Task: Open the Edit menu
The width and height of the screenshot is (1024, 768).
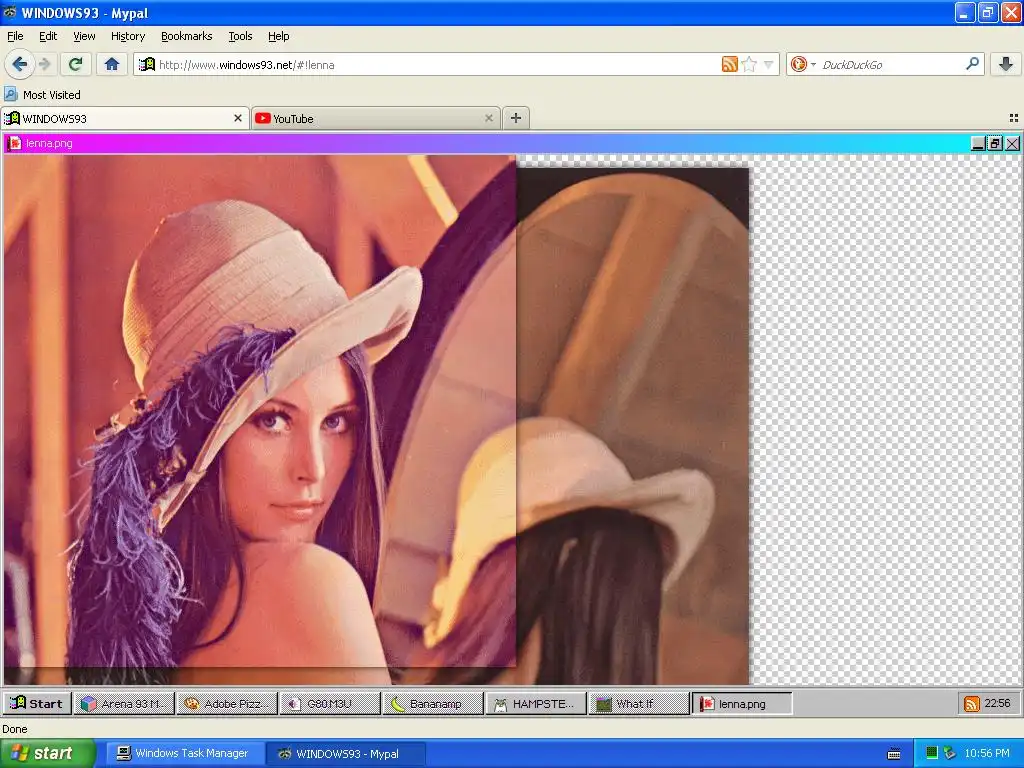Action: [x=48, y=36]
